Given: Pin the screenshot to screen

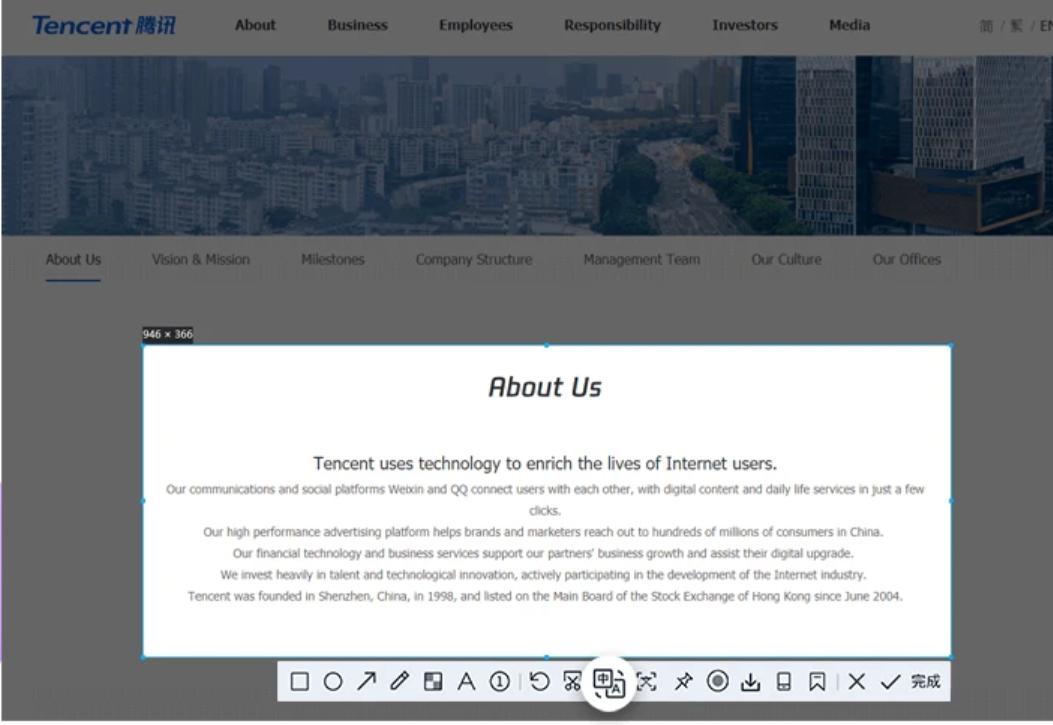Looking at the screenshot, I should point(683,682).
